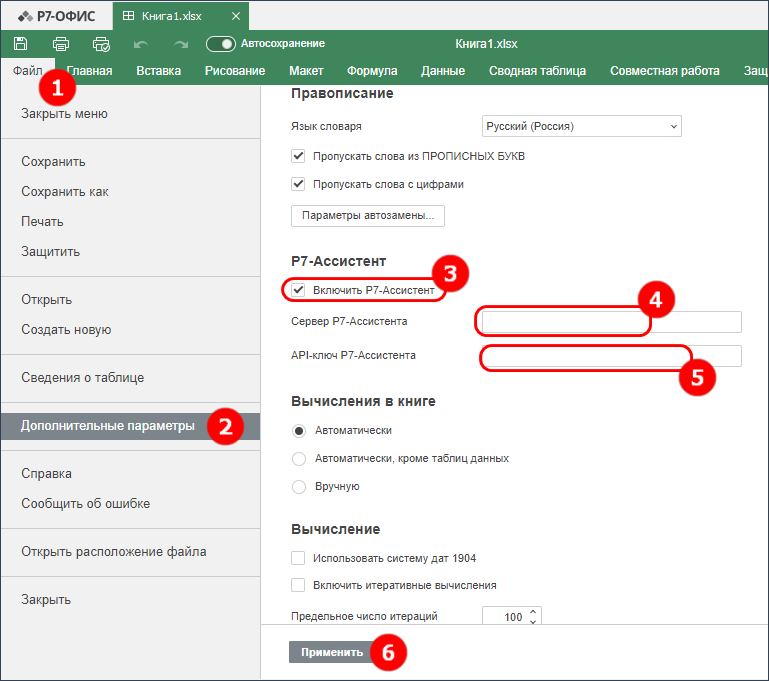Image resolution: width=769 pixels, height=681 pixels.
Task: Open the Файл tab
Action: click(27, 71)
